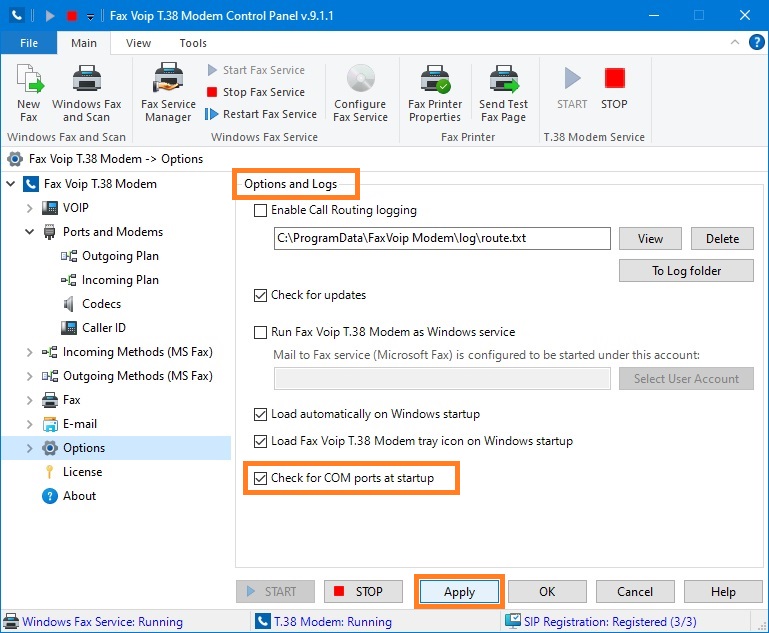
Task: Expand Incoming Methods (MS Fax) node
Action: coord(29,352)
